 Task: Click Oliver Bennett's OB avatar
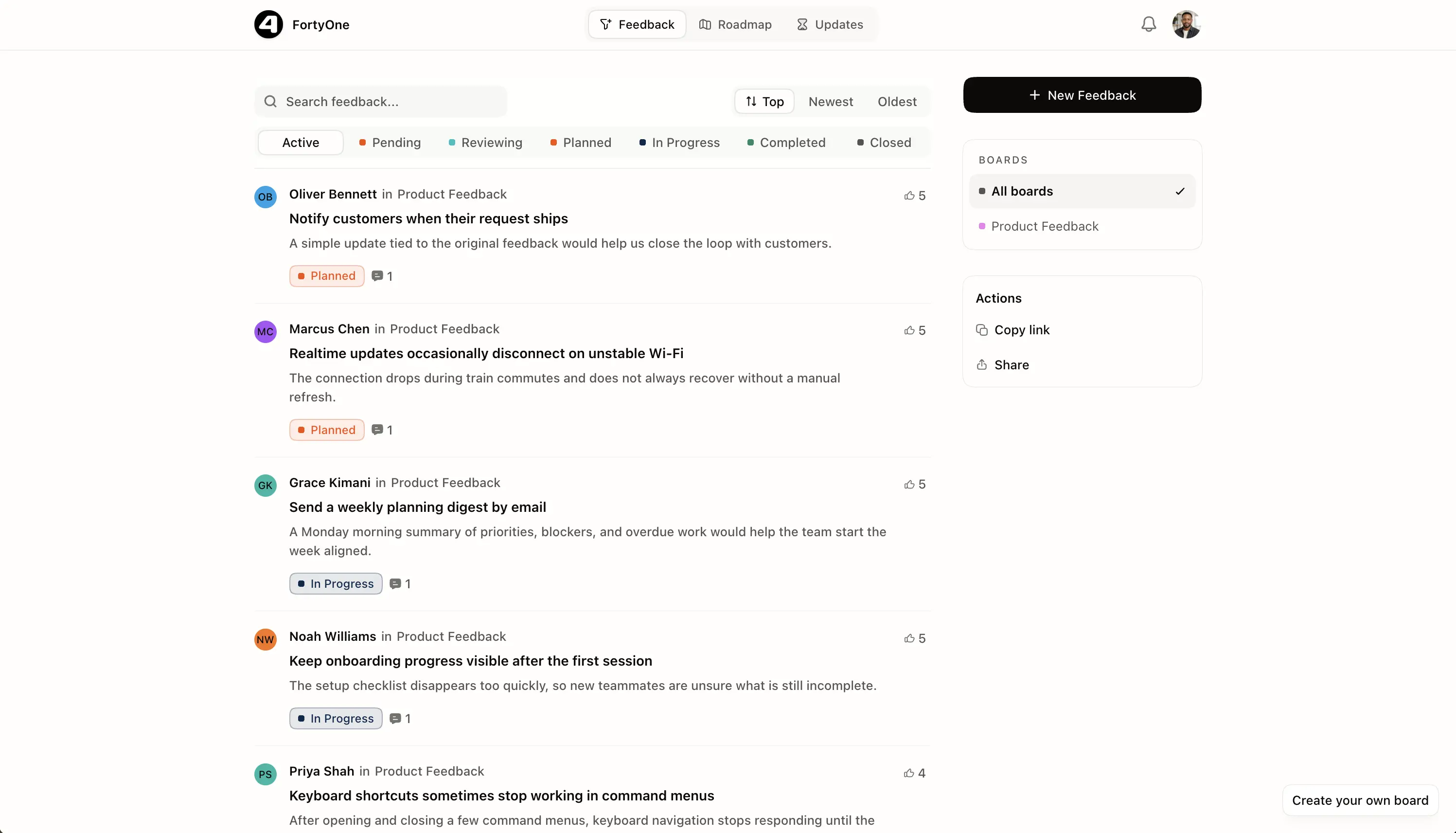(265, 197)
